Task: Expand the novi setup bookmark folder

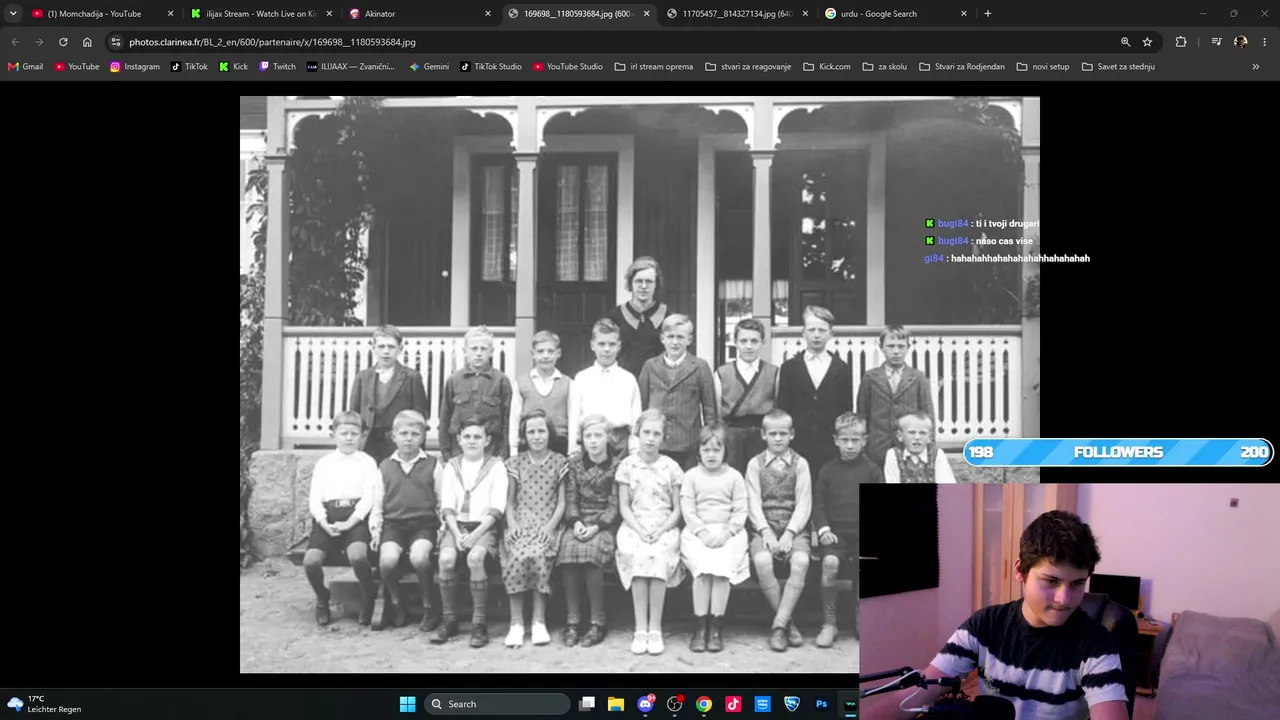Action: pos(1043,67)
